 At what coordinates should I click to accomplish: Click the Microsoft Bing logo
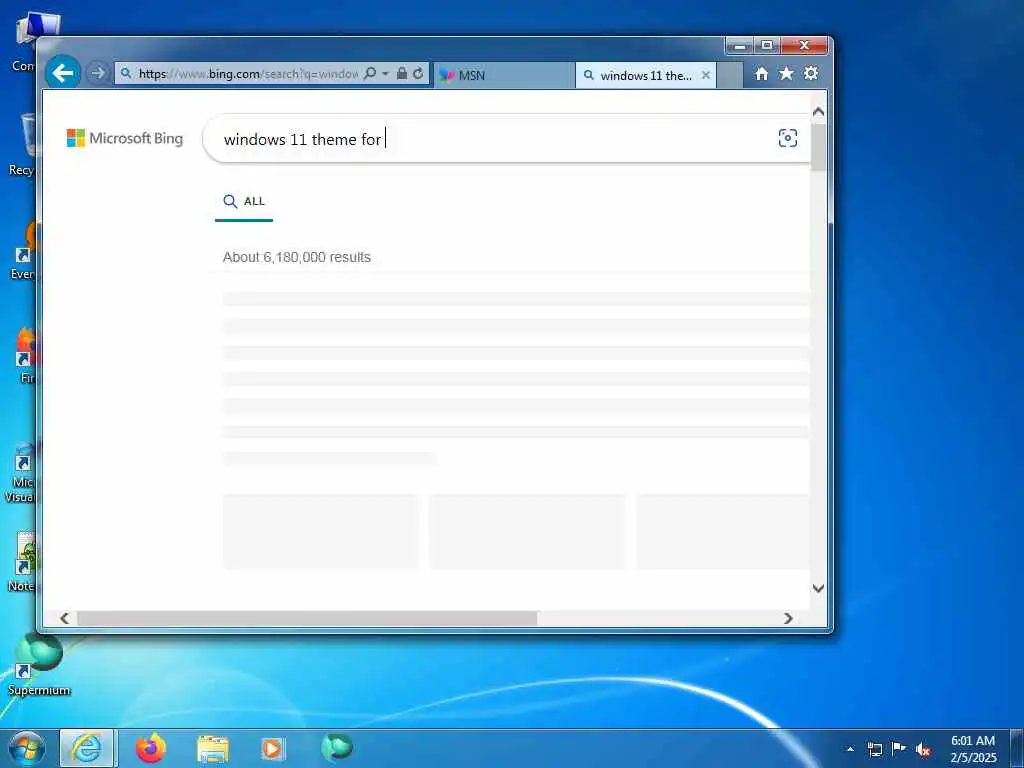[125, 138]
